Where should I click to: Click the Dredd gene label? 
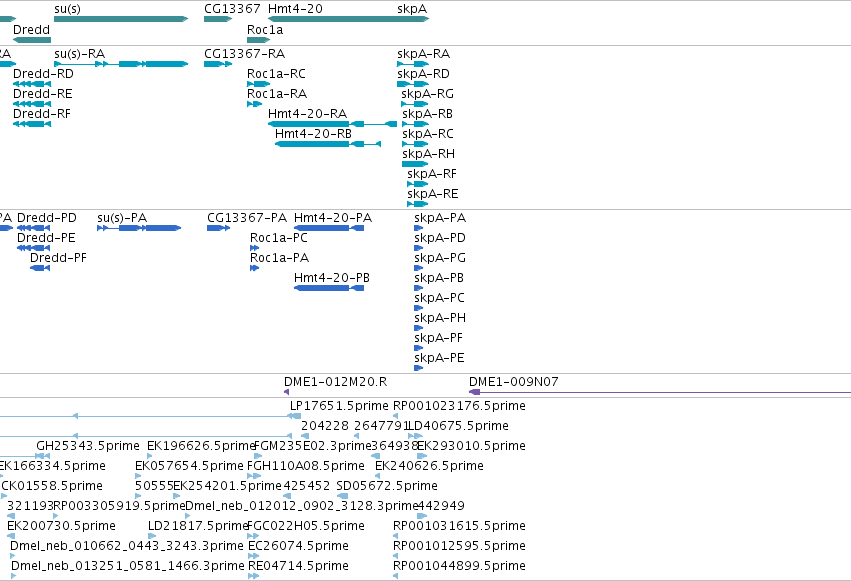(31, 30)
